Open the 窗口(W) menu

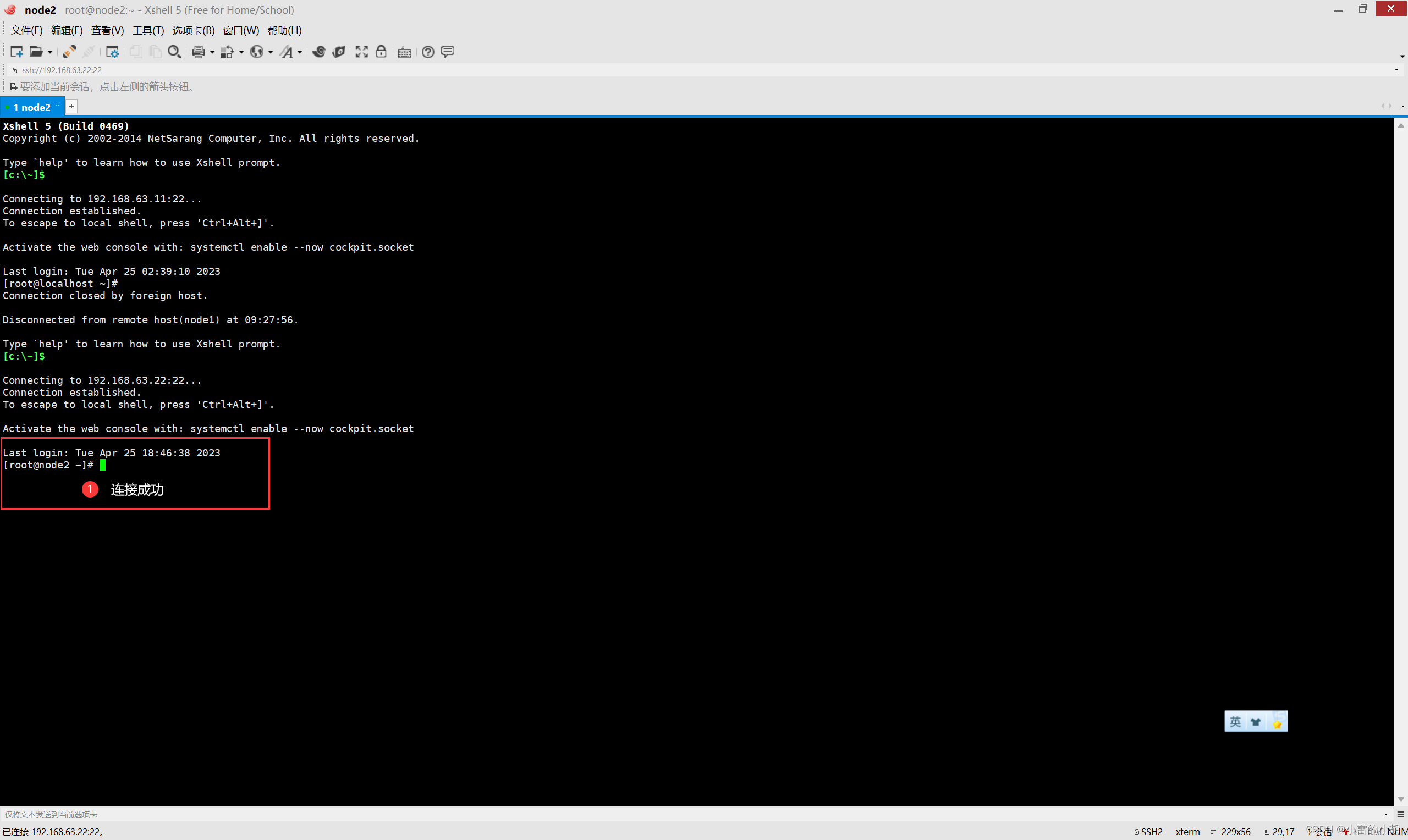coord(241,31)
